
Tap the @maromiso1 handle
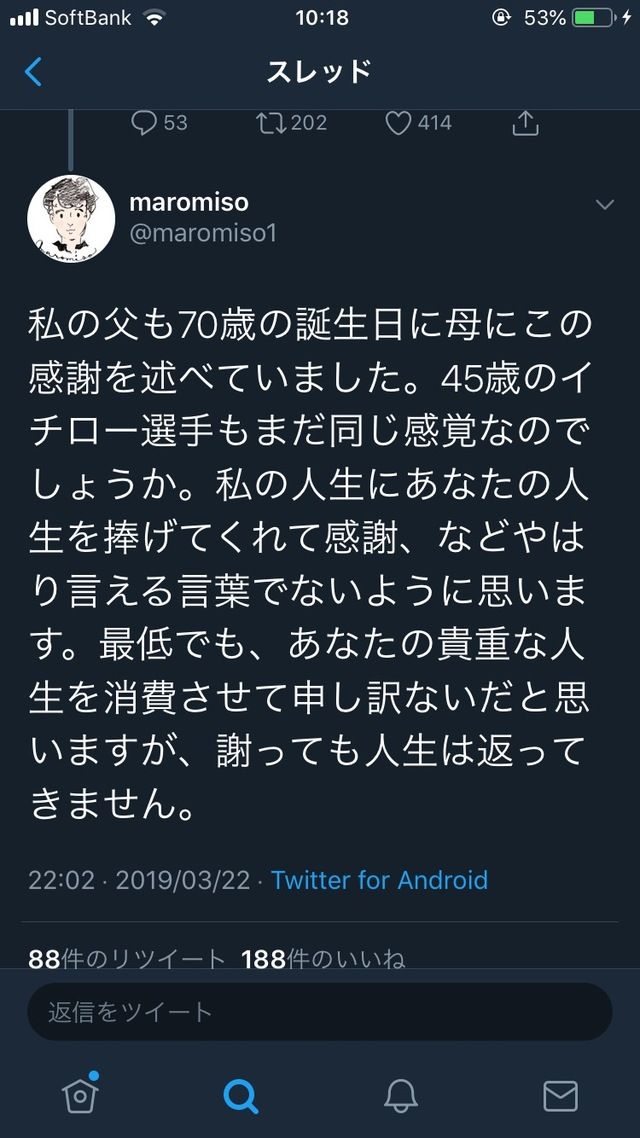click(x=202, y=233)
